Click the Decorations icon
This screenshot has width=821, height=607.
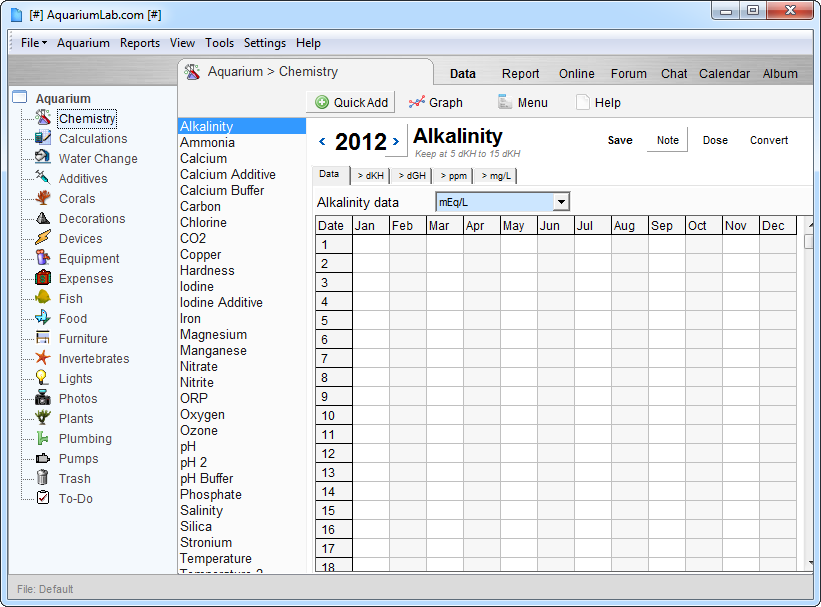point(43,218)
